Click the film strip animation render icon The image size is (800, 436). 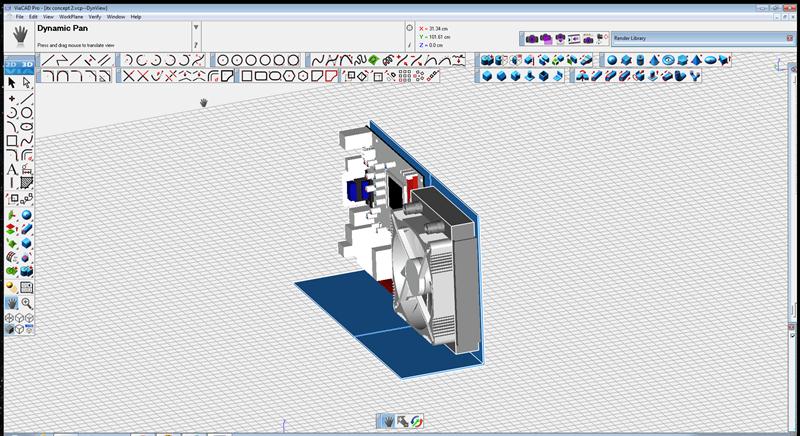[574, 39]
